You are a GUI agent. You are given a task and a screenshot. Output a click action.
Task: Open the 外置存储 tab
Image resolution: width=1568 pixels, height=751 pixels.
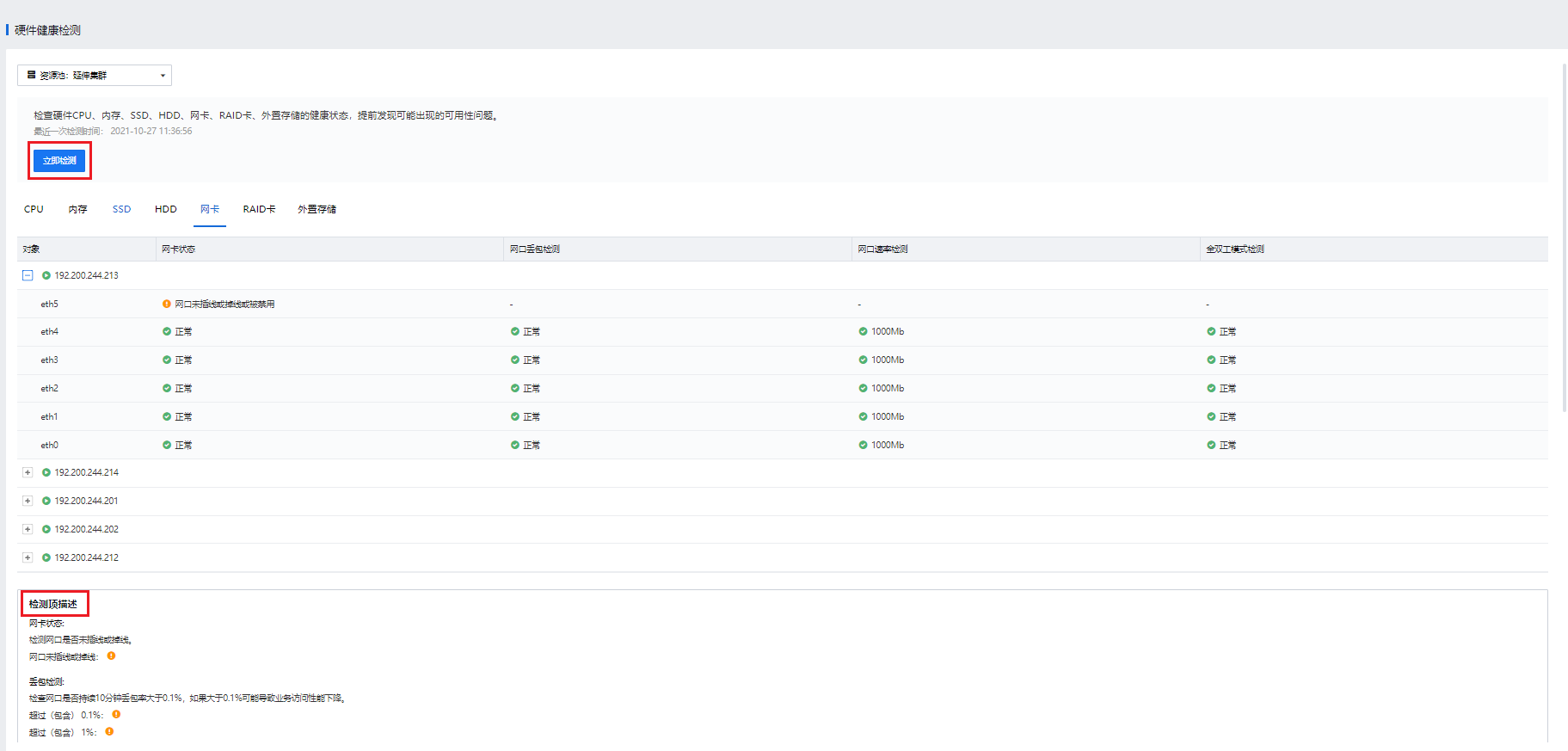pos(317,209)
